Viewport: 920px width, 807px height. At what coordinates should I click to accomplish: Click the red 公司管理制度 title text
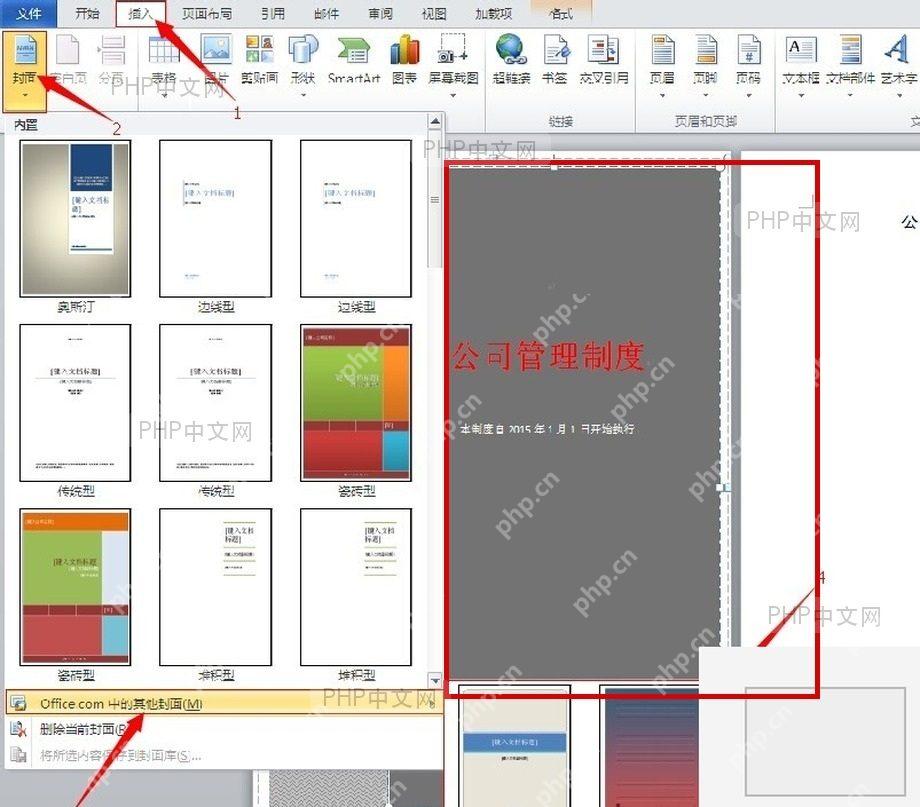click(549, 356)
